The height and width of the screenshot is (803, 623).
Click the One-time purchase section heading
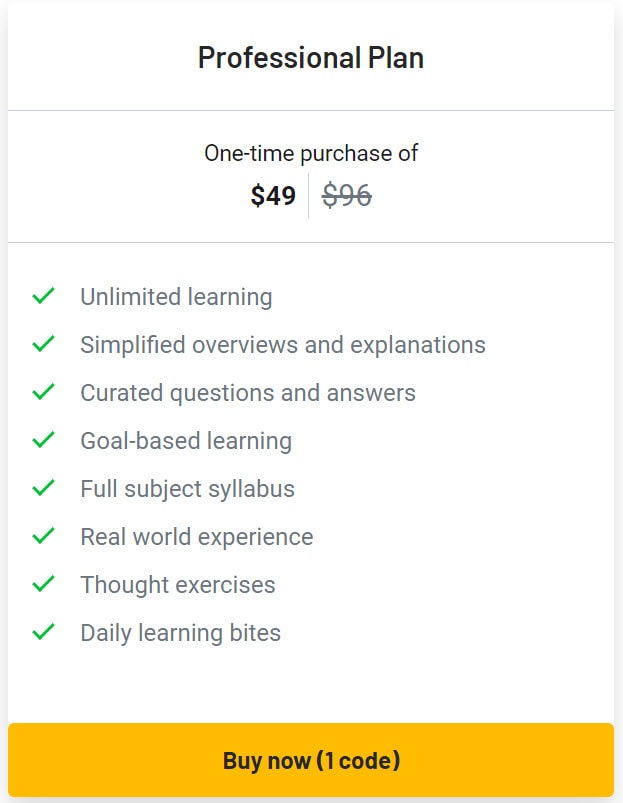point(311,153)
